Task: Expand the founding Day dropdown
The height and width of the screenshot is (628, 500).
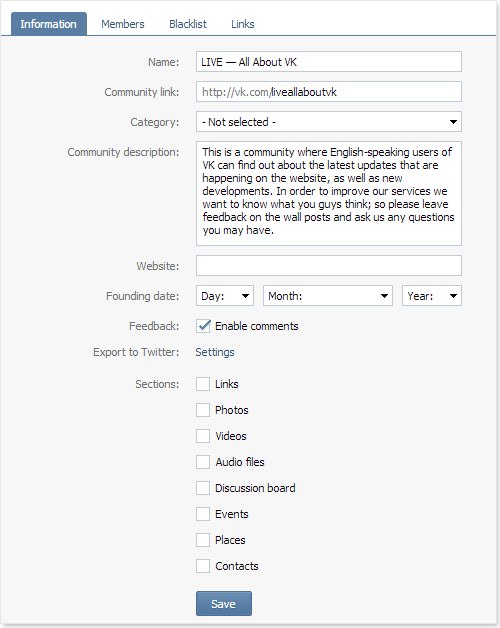Action: pos(225,296)
